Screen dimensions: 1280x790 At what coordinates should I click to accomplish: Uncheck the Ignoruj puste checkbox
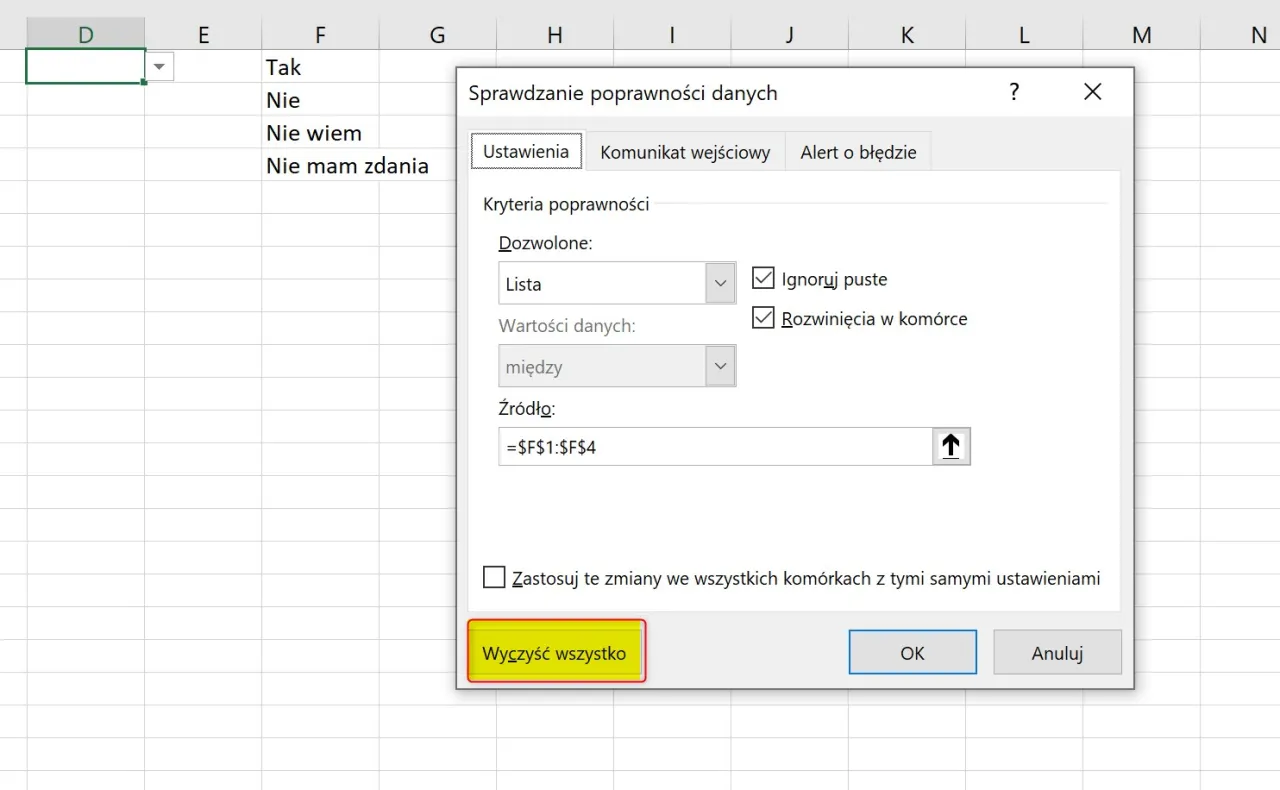pos(763,279)
